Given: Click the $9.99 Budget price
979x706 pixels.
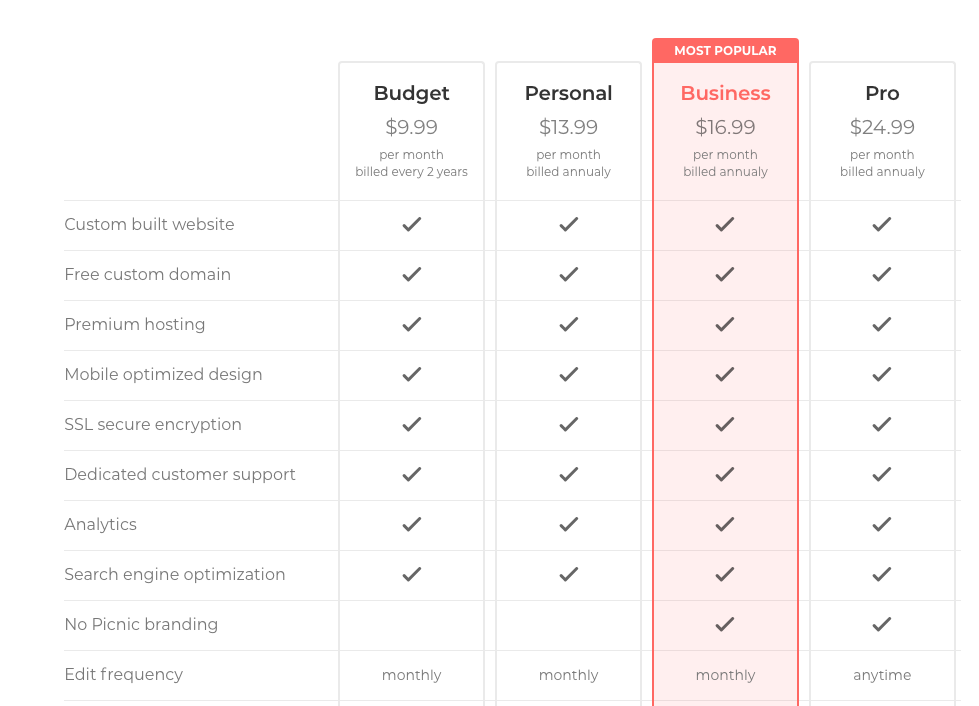Looking at the screenshot, I should (411, 127).
